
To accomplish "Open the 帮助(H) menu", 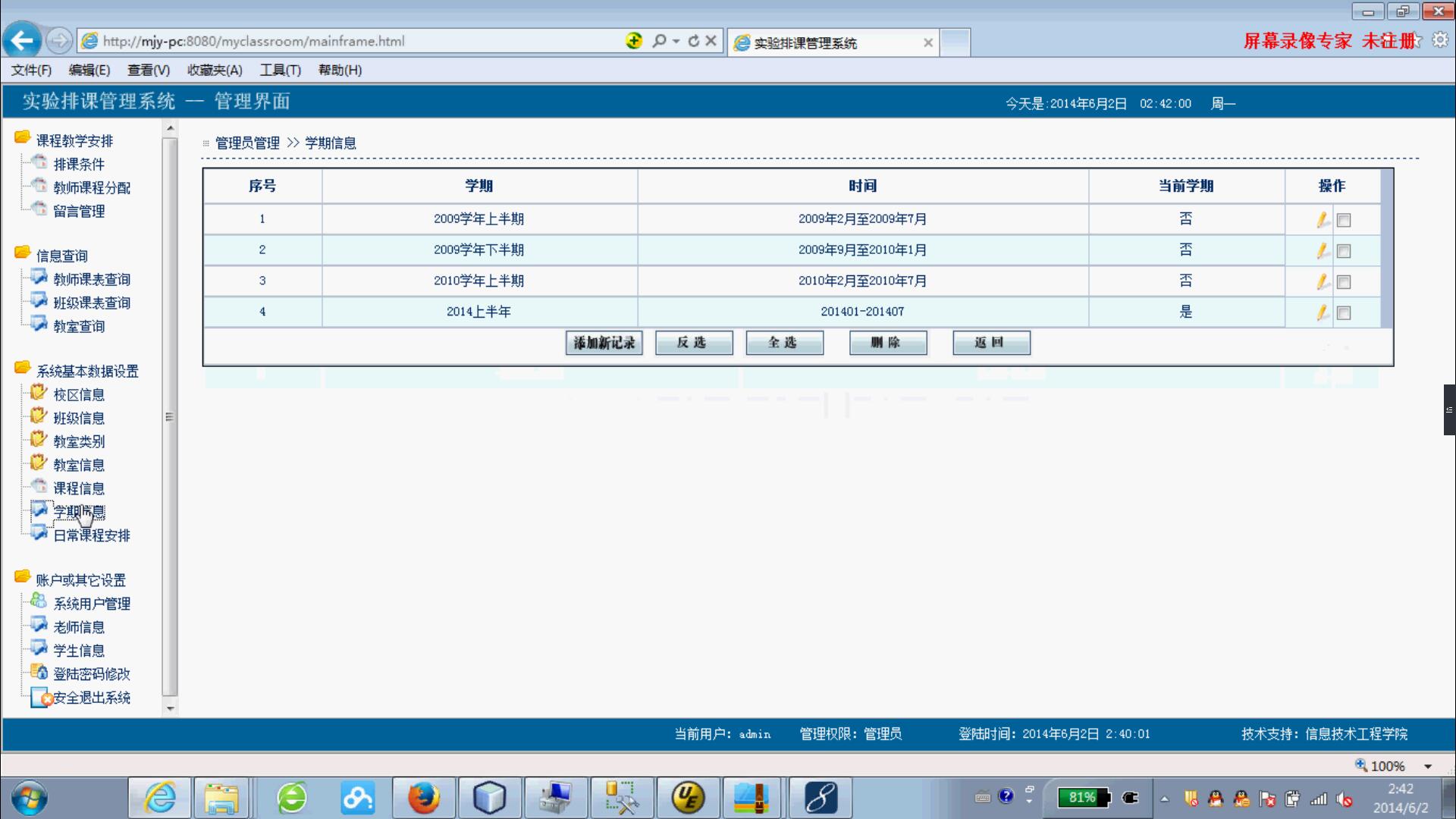I will coord(340,71).
